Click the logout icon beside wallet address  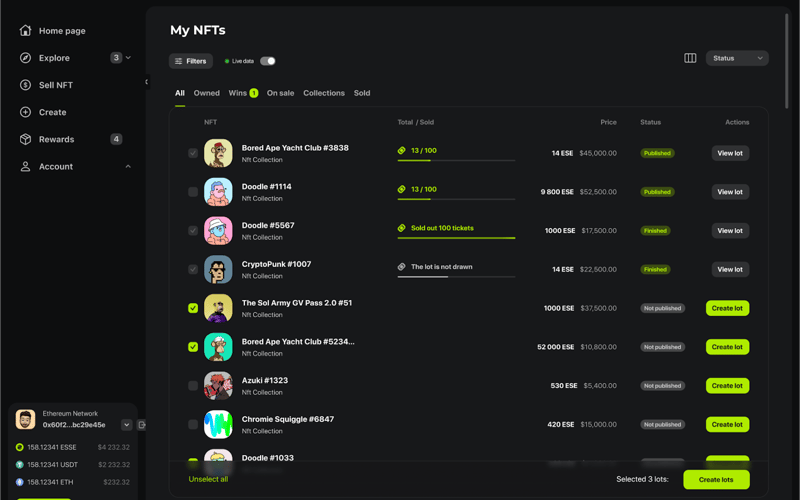pyautogui.click(x=142, y=424)
